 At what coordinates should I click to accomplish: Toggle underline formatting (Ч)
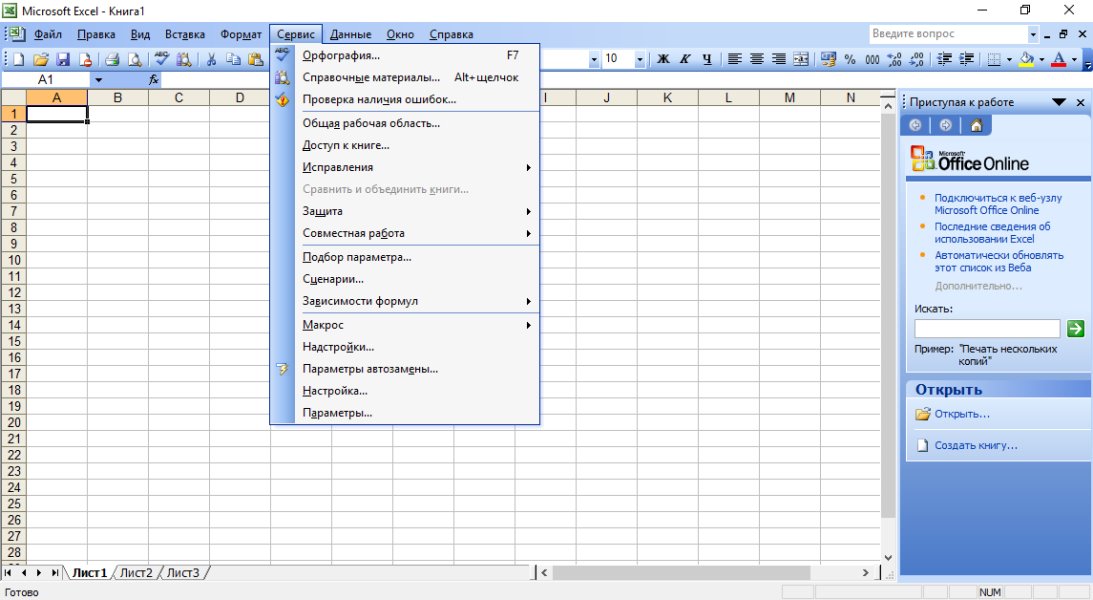(x=706, y=60)
